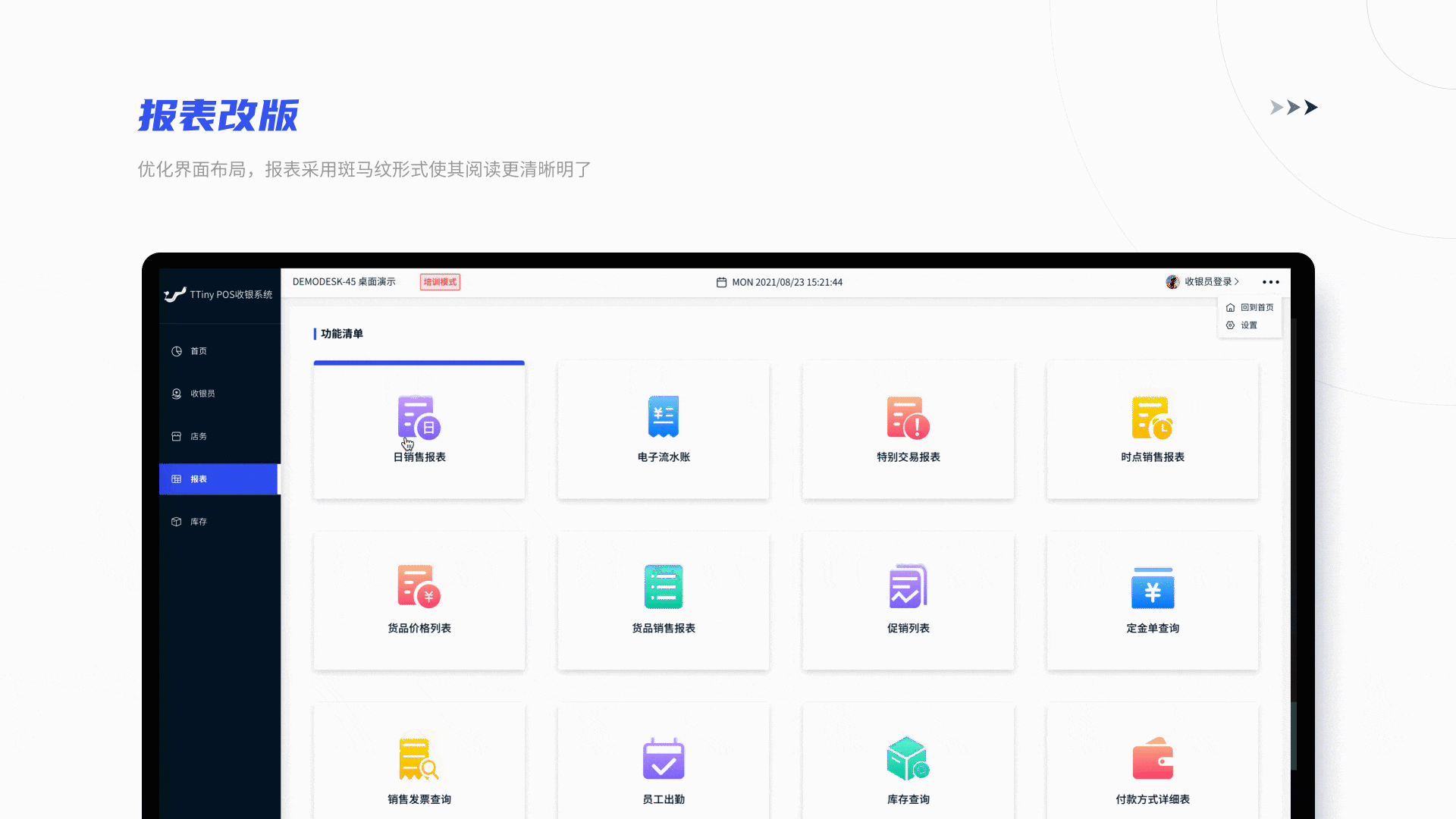Open the 销售发票查询 icon
1456x819 pixels.
(419, 758)
